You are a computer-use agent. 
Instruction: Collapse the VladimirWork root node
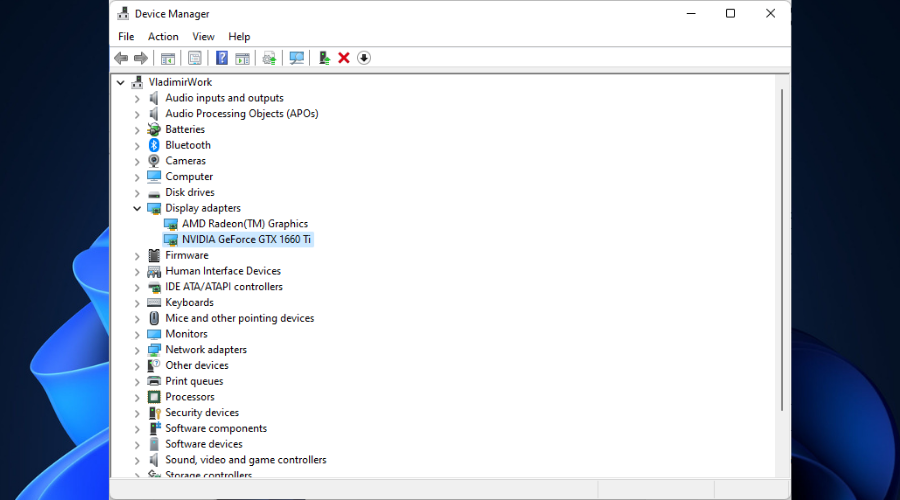[121, 83]
